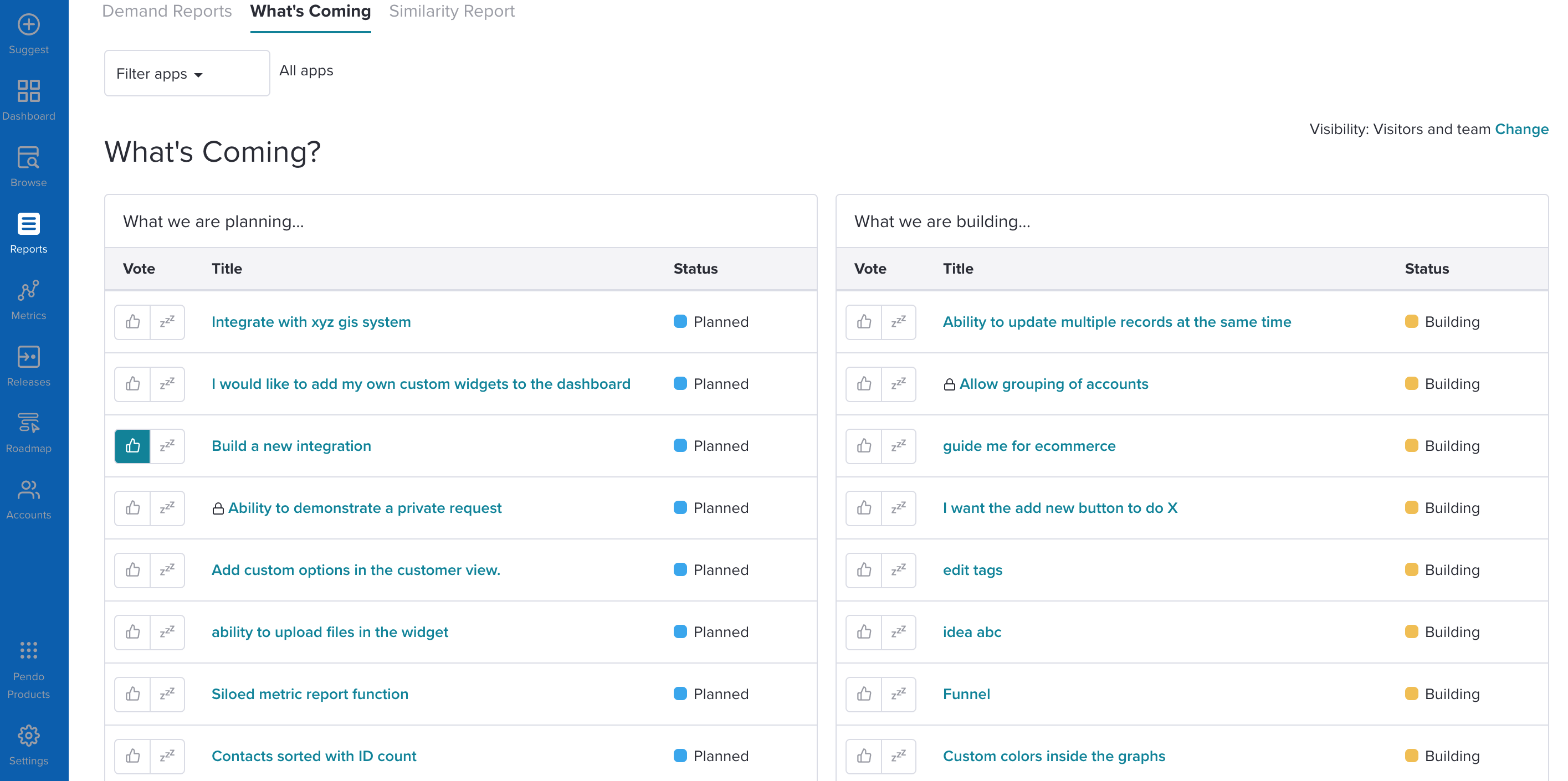Snooze 'guide me for ecommerce'
The height and width of the screenshot is (781, 1568).
click(x=899, y=446)
